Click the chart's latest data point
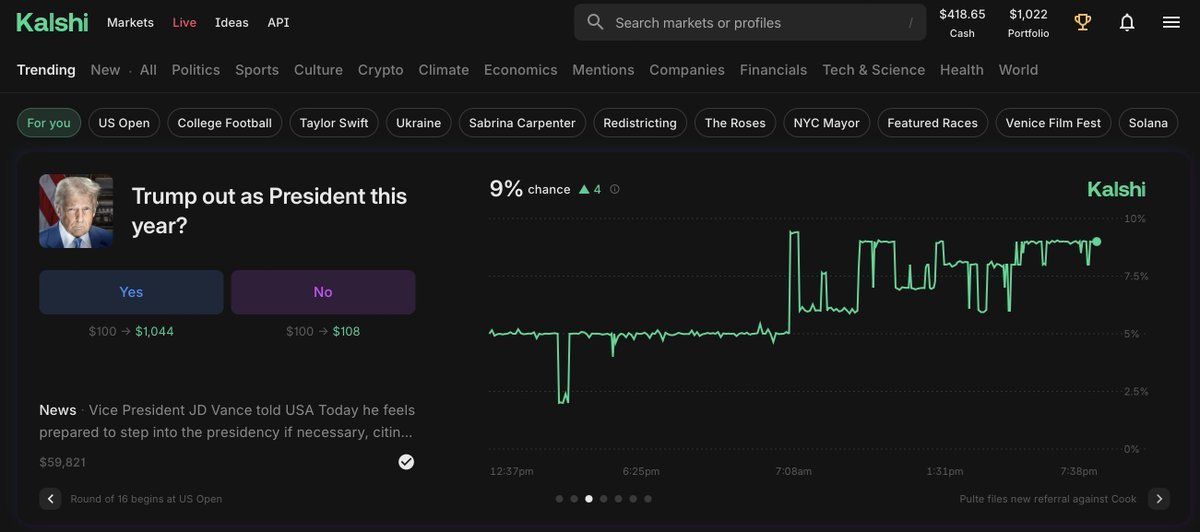 (1096, 241)
